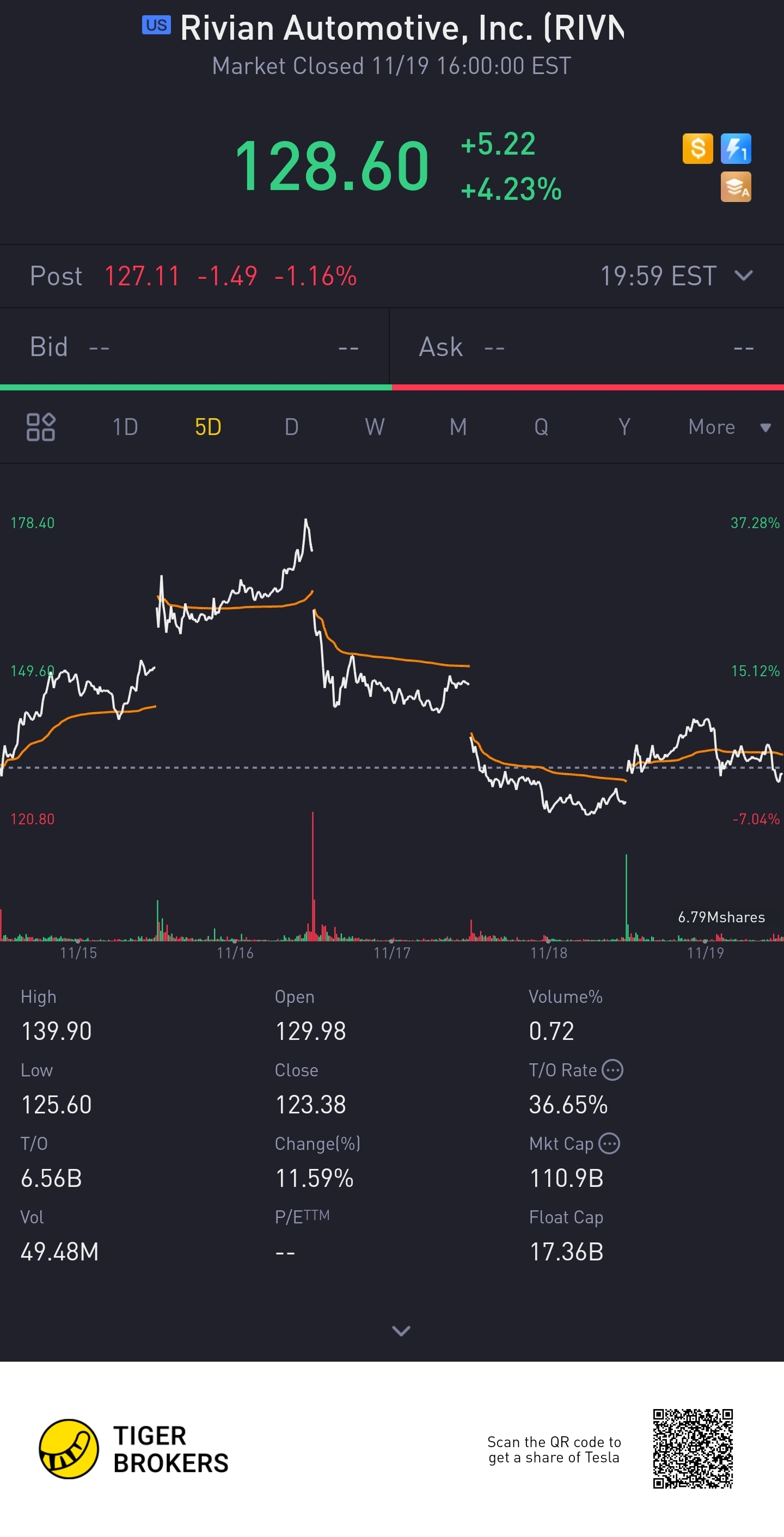Tap the Change(%) value 11.59%

tap(315, 1178)
